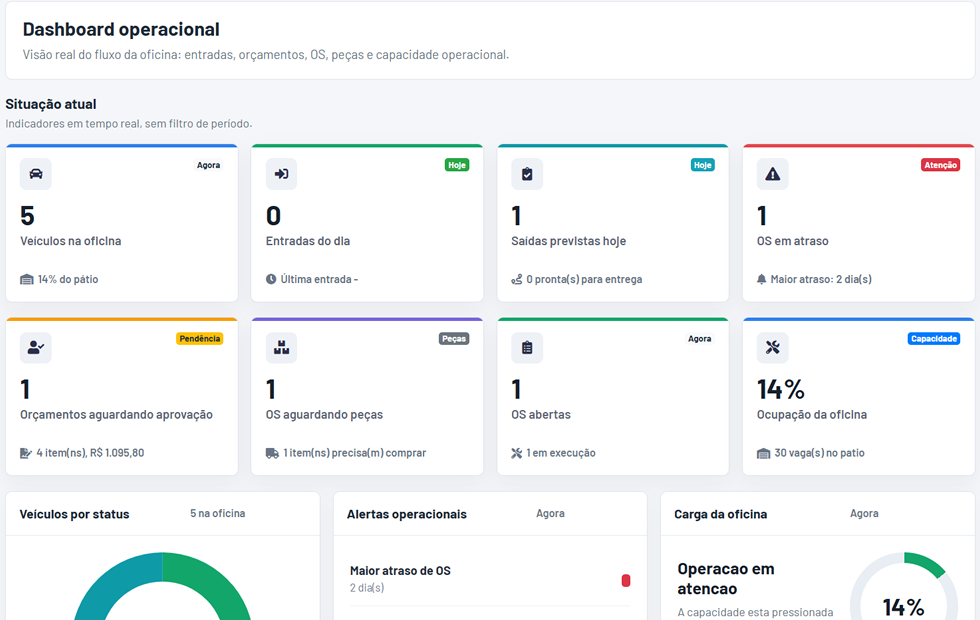Open the Maior atraso de OS alert row
The image size is (980, 620).
coord(490,579)
